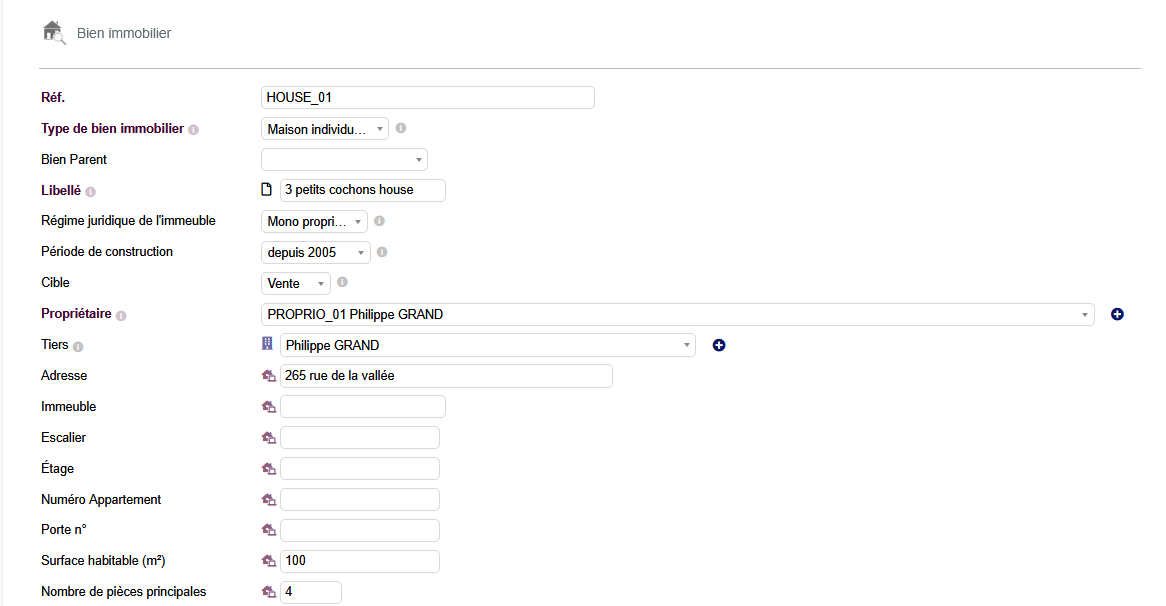Click the Nombre de pièces principales field
The image size is (1166, 606).
(311, 592)
